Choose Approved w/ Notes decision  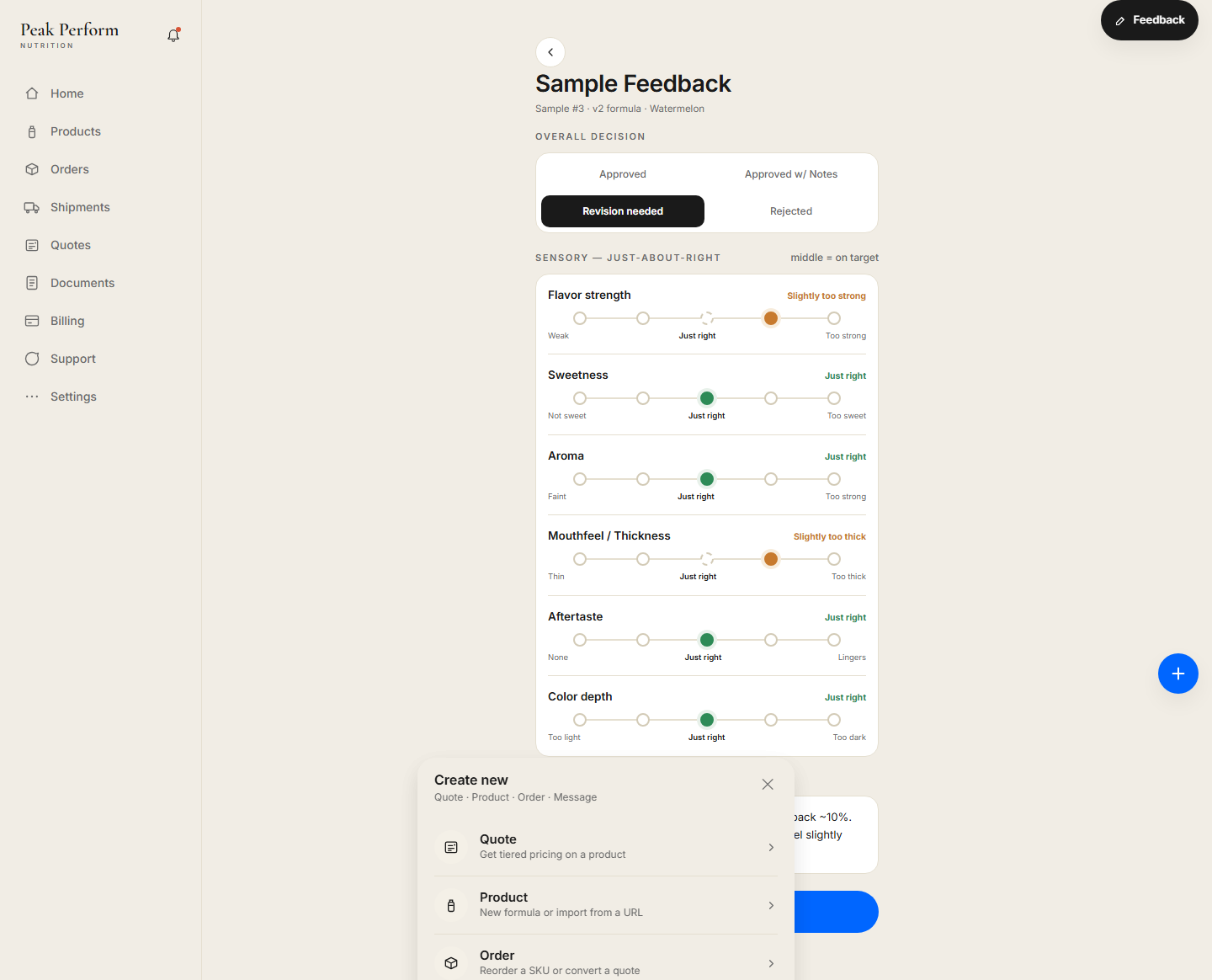coord(791,174)
